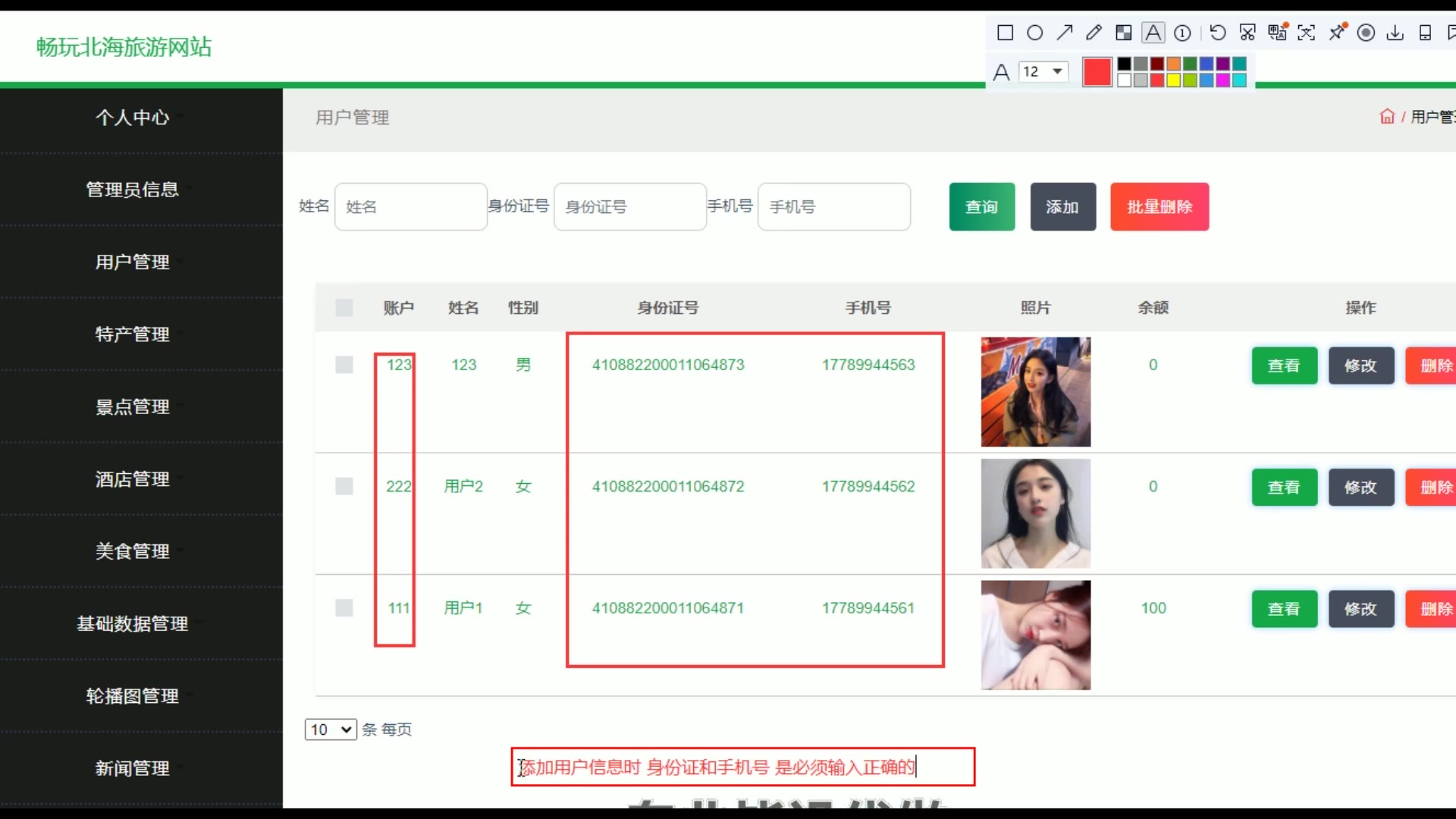Pick the yellow color swatch
1456x819 pixels.
[x=1173, y=80]
